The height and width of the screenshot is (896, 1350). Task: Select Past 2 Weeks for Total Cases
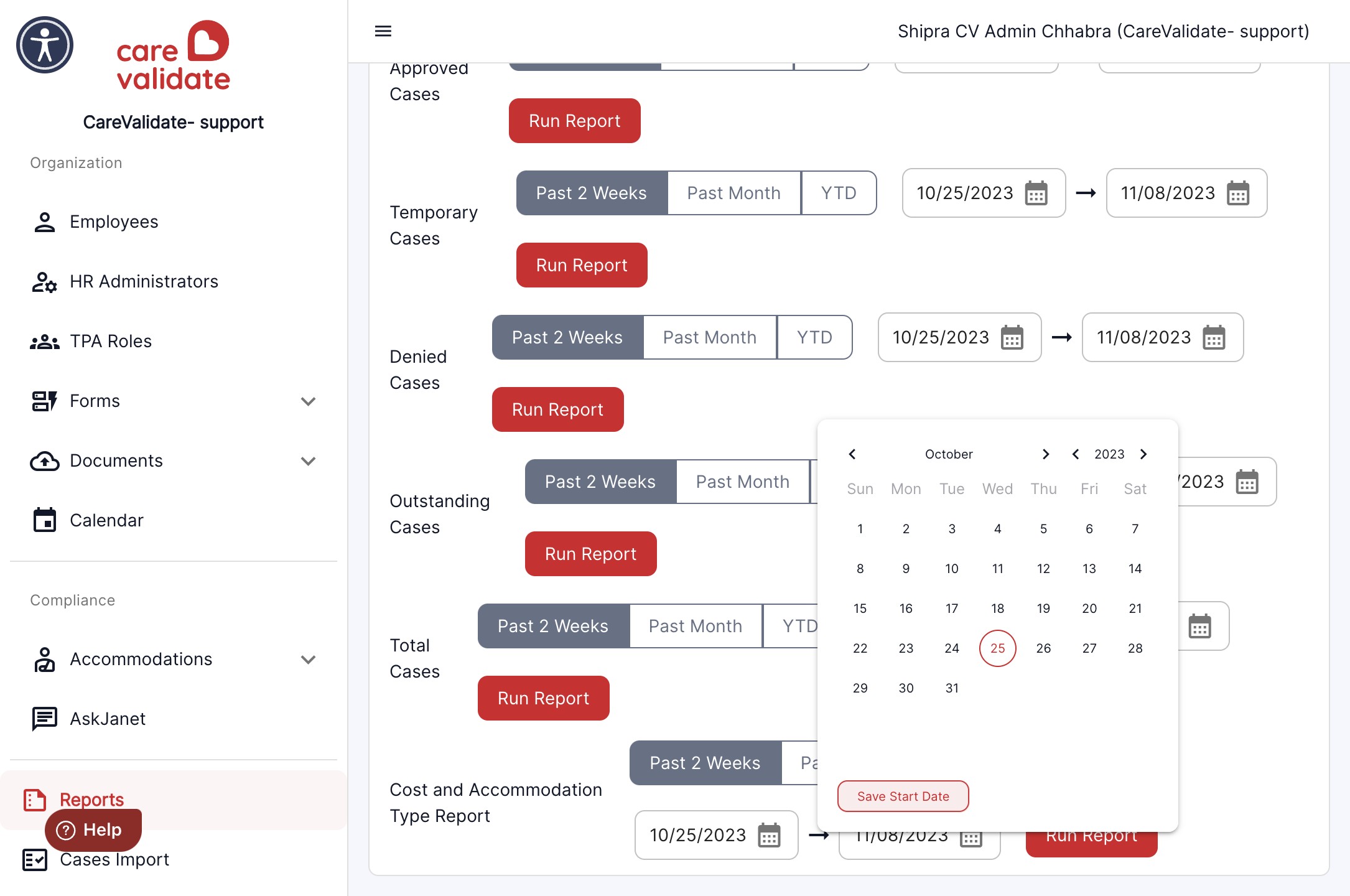[553, 627]
